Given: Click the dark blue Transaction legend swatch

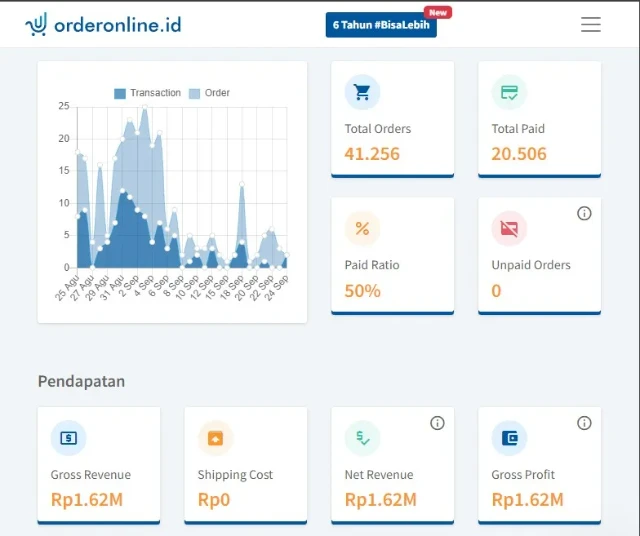Looking at the screenshot, I should (x=120, y=93).
